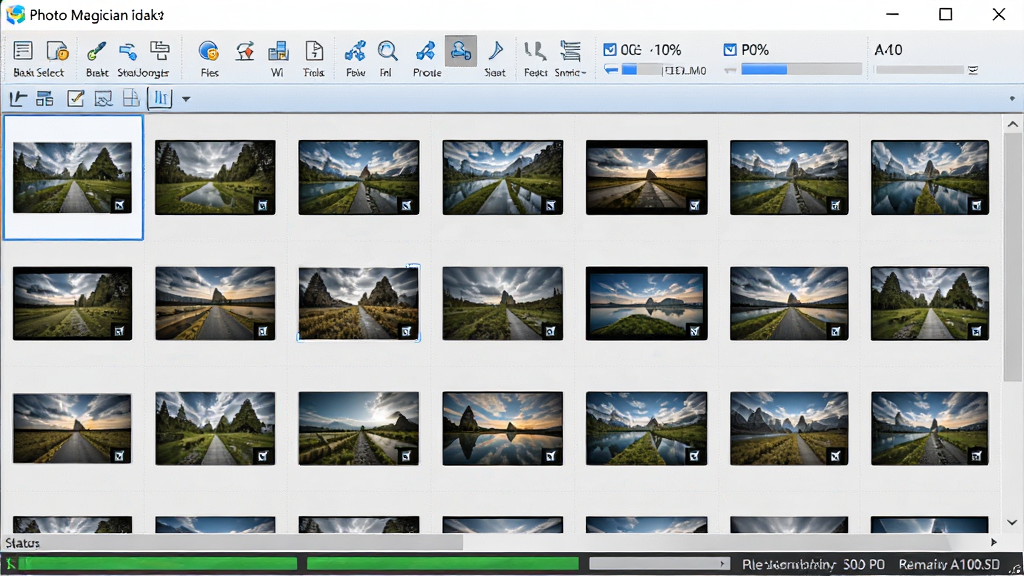Click the active vertical bars view icon
1024x576 pixels.
click(x=160, y=99)
